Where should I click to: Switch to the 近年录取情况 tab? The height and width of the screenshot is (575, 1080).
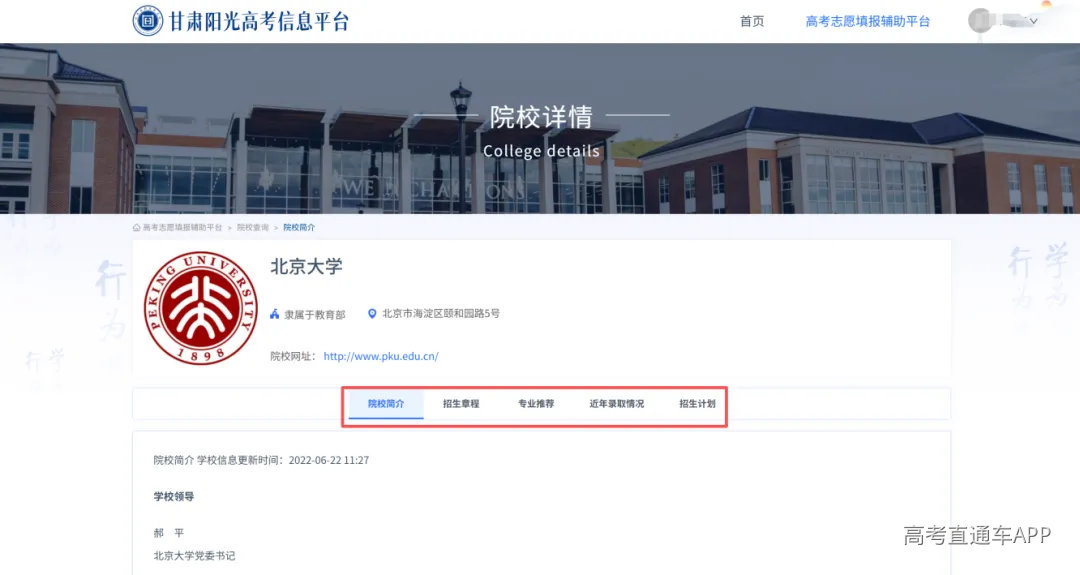point(616,404)
